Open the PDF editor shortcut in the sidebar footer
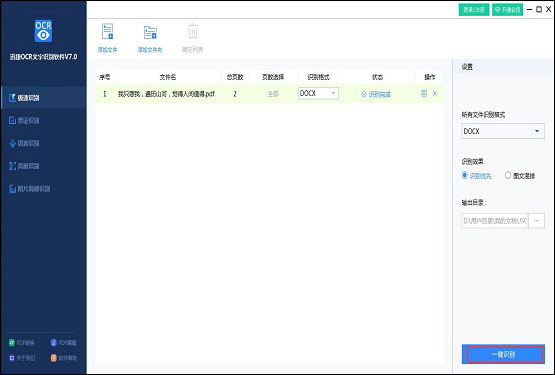The height and width of the screenshot is (375, 555). coord(63,342)
